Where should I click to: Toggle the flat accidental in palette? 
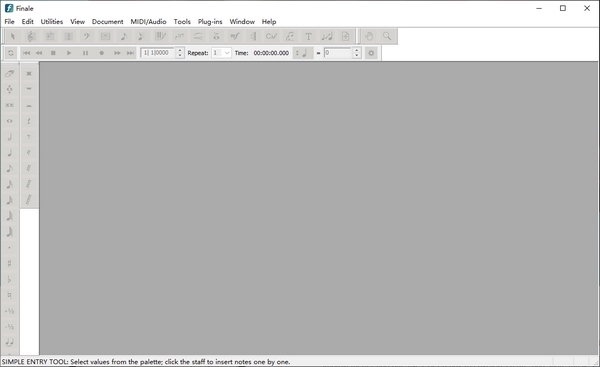[10, 279]
